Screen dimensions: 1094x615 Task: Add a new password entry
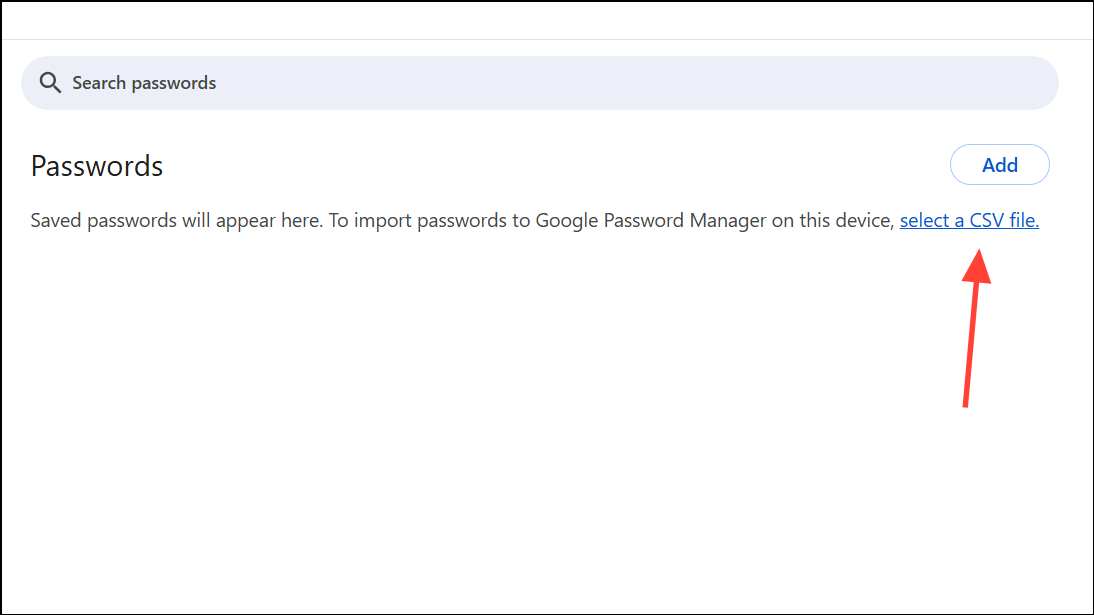[x=999, y=165]
